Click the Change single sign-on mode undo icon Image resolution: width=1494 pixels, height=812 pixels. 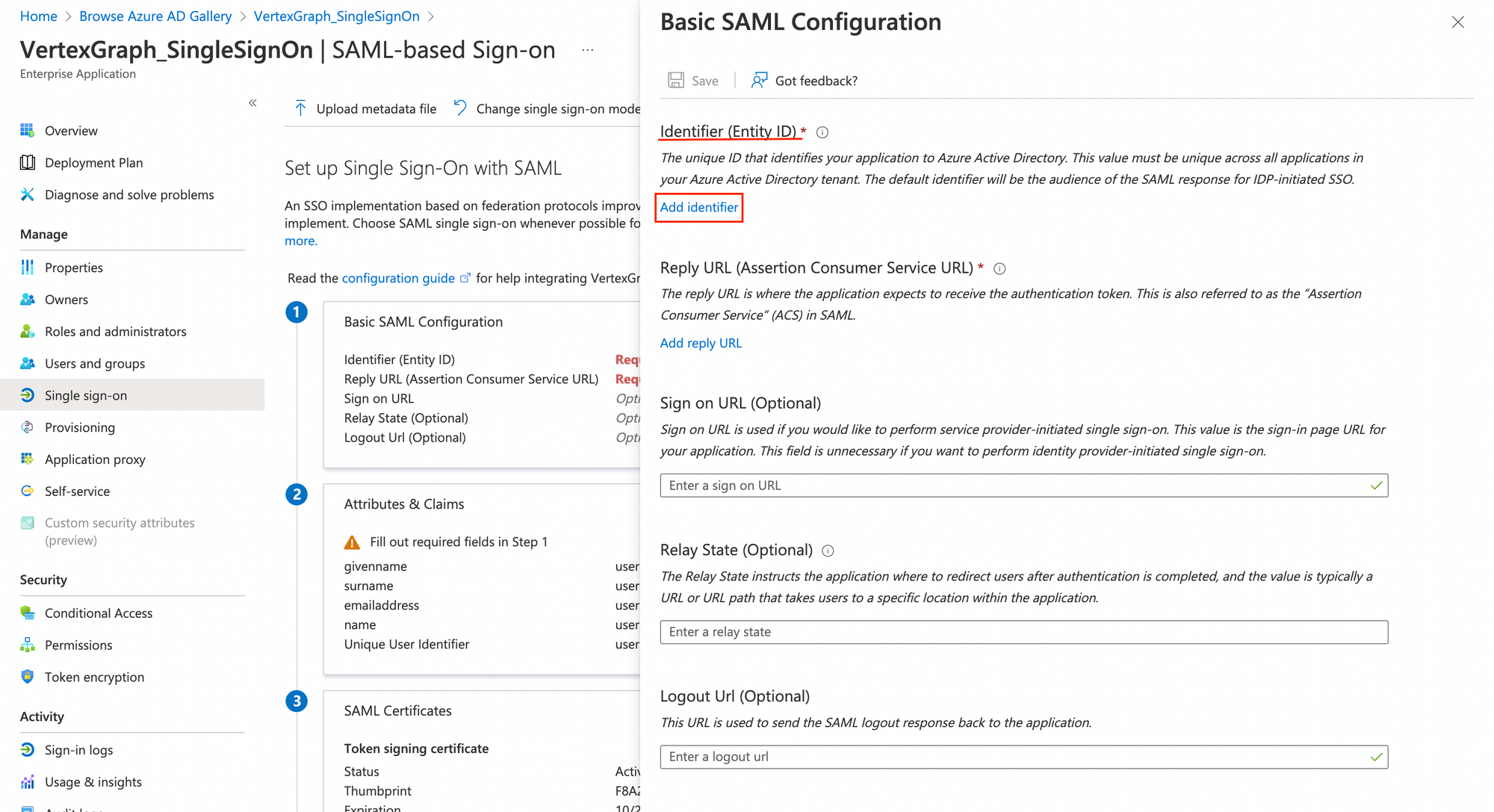pos(460,108)
